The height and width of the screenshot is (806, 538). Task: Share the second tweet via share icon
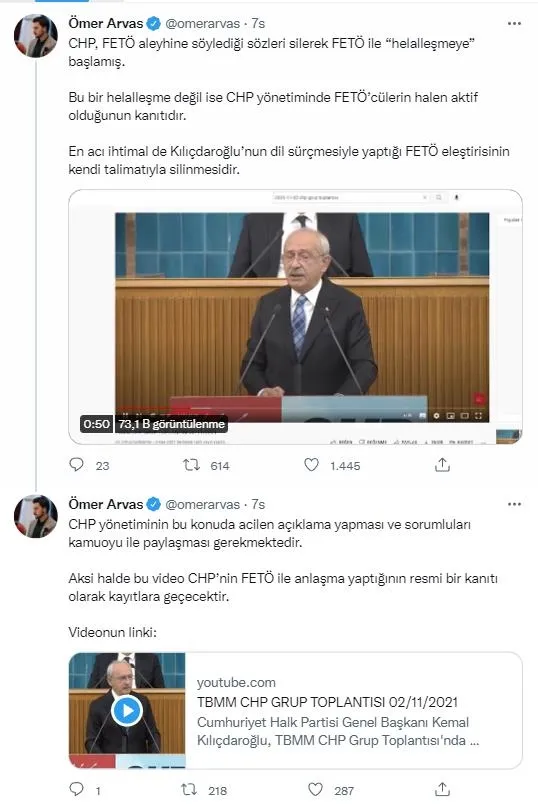(442, 789)
